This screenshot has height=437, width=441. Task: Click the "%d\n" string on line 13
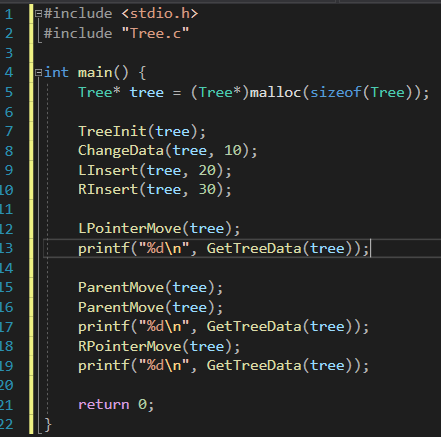tap(164, 248)
